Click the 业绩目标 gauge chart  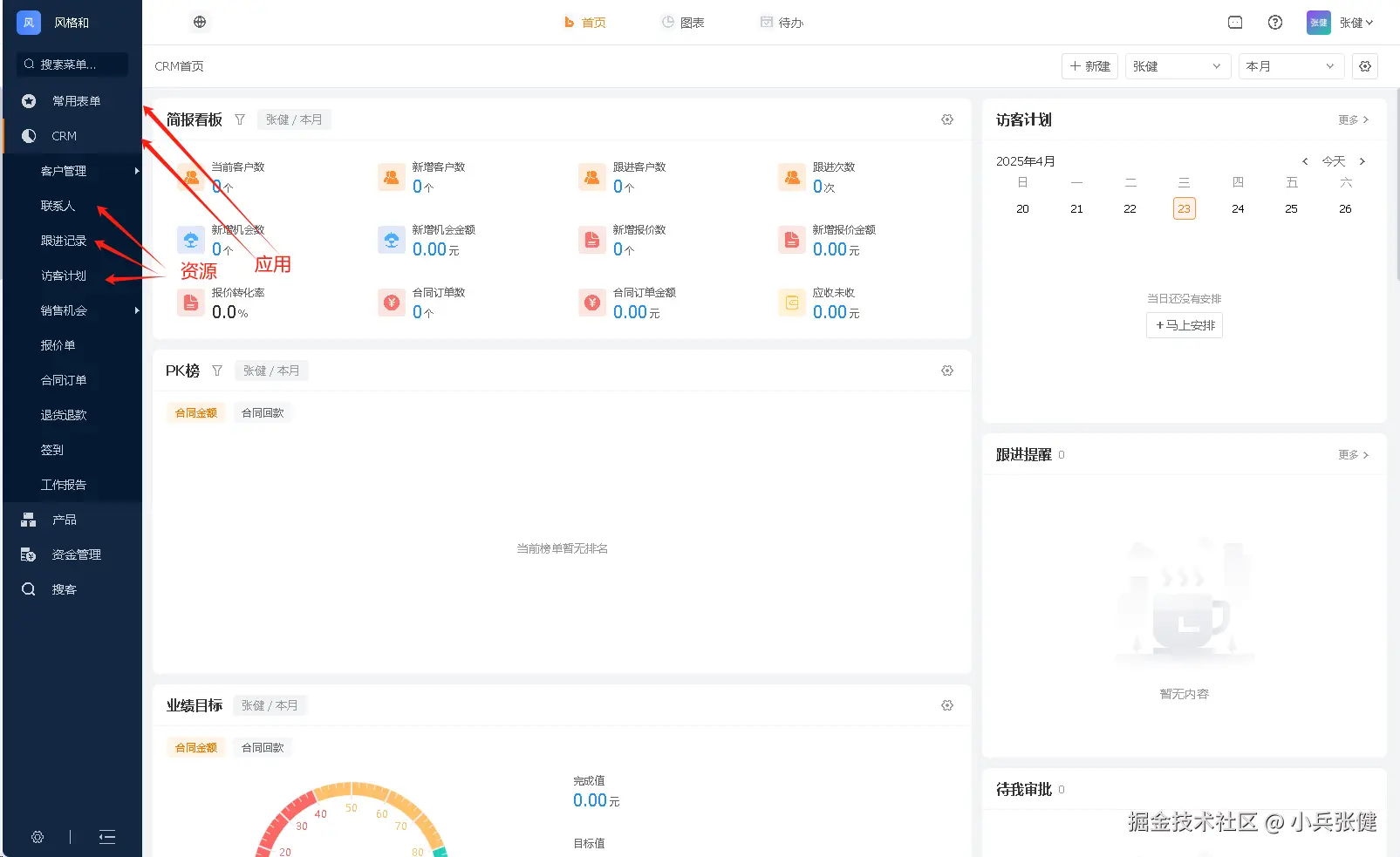352,820
